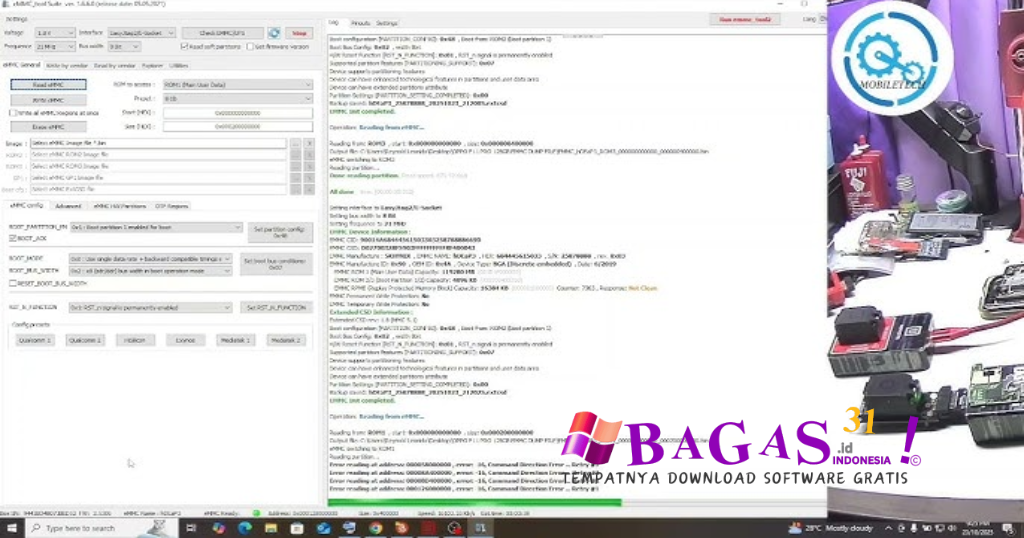Open the Bus width dropdown
Viewport: 1024px width, 538px height.
[x=124, y=47]
